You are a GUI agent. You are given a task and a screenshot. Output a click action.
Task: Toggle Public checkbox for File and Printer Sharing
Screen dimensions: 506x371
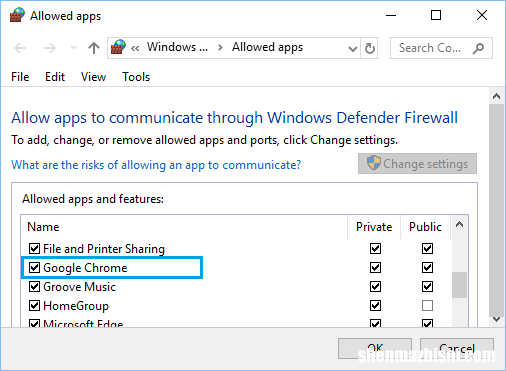pyautogui.click(x=427, y=248)
